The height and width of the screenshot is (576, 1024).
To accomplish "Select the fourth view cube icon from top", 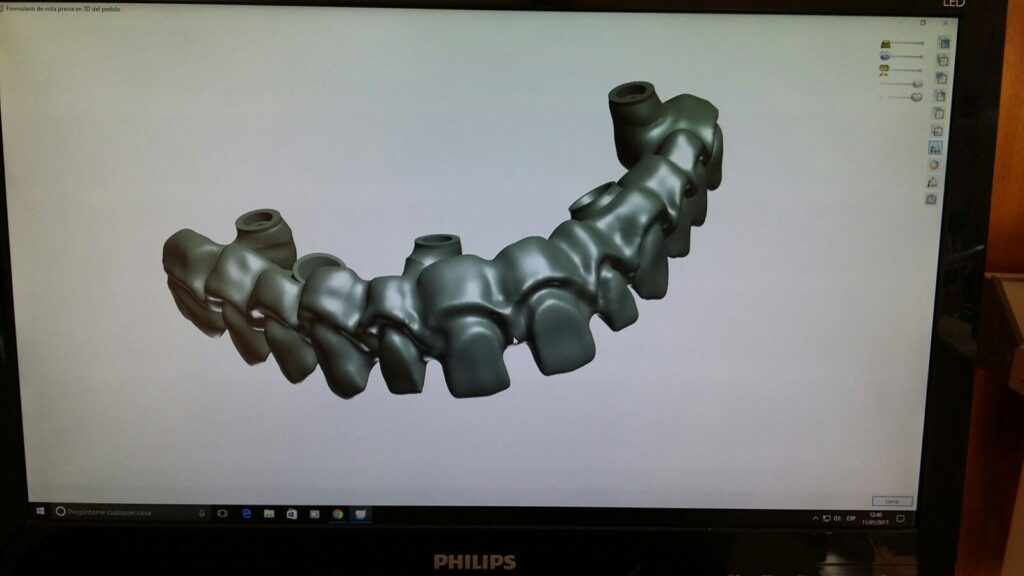I will click(940, 95).
